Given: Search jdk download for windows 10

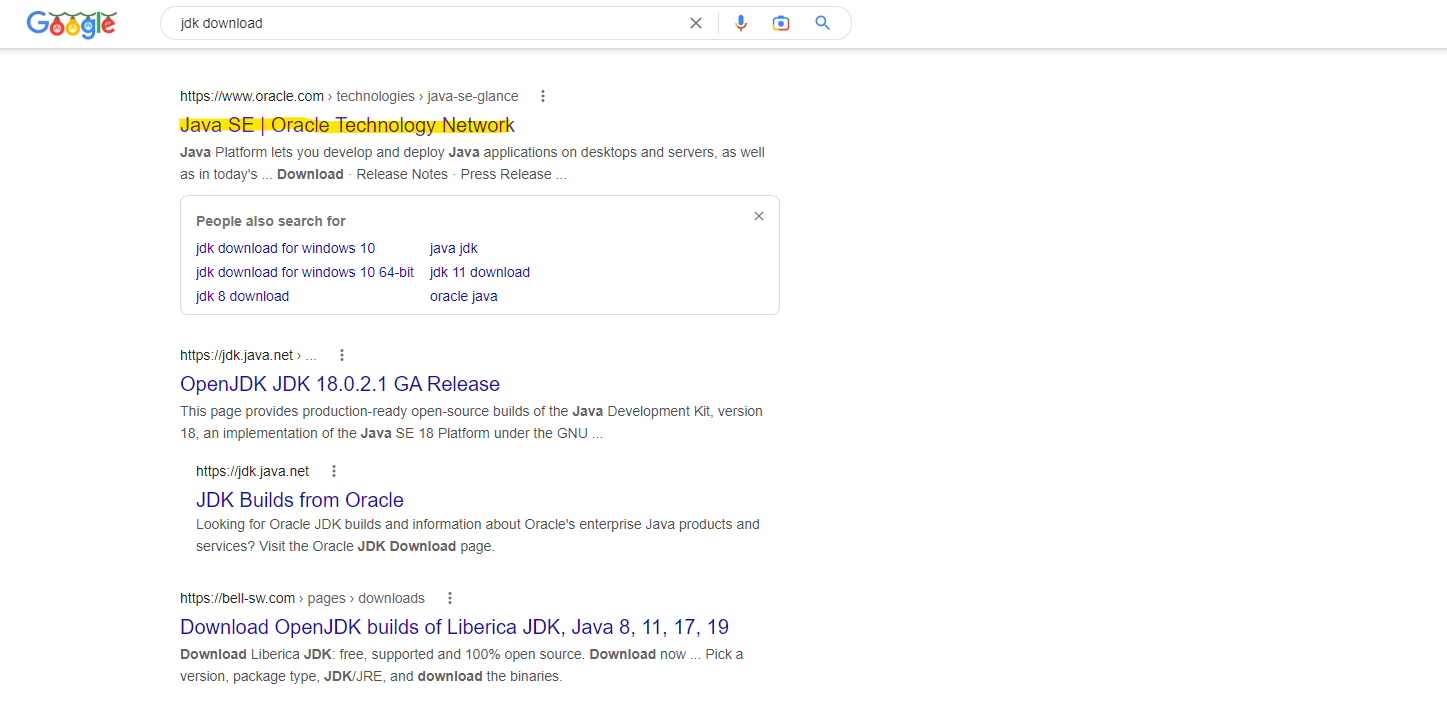Looking at the screenshot, I should coord(285,248).
